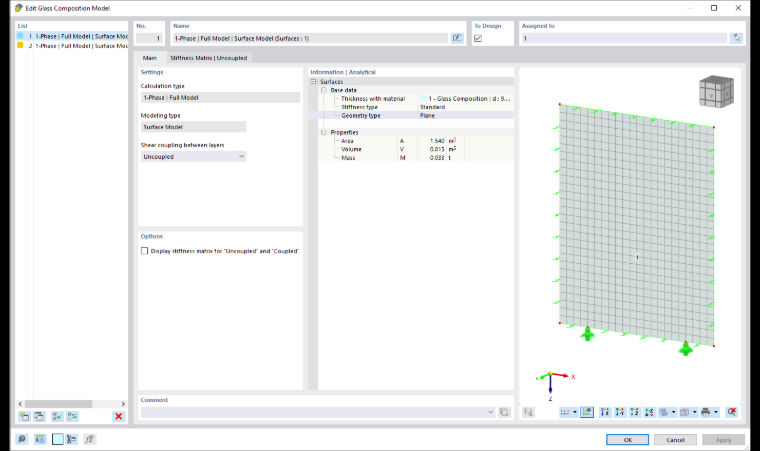Click the view in Z direction icon
This screenshot has width=760, height=451.
[x=634, y=412]
